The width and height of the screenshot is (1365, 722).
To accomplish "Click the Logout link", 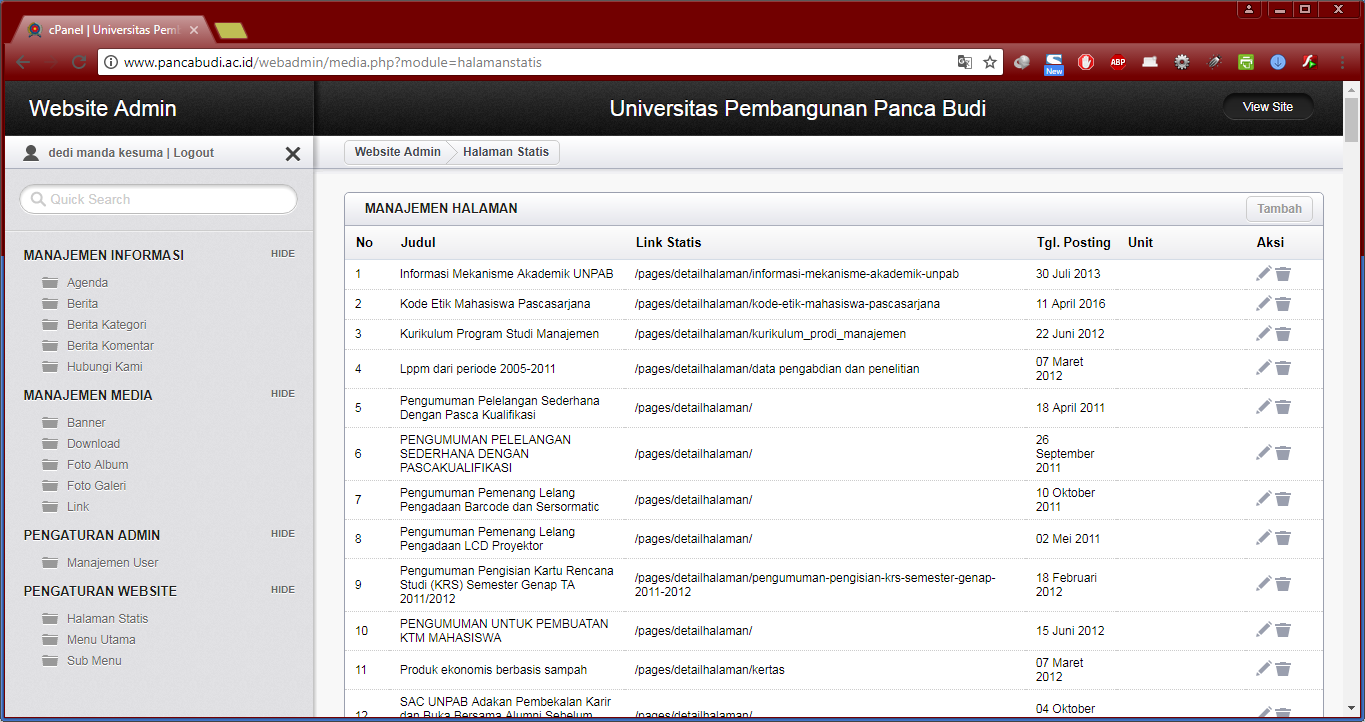I will (x=194, y=153).
